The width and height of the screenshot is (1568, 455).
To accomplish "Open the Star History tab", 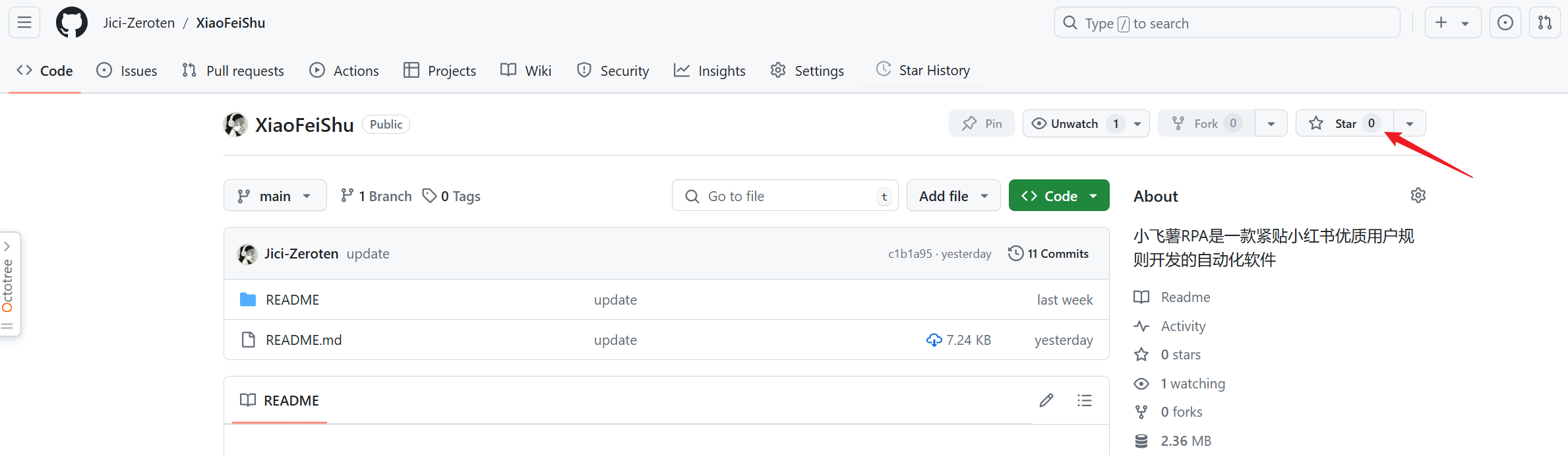I will (923, 70).
